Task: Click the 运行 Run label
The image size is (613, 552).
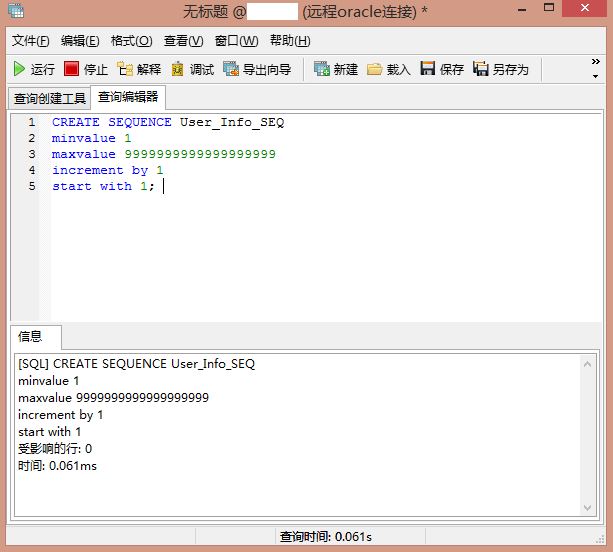Action: [x=43, y=70]
